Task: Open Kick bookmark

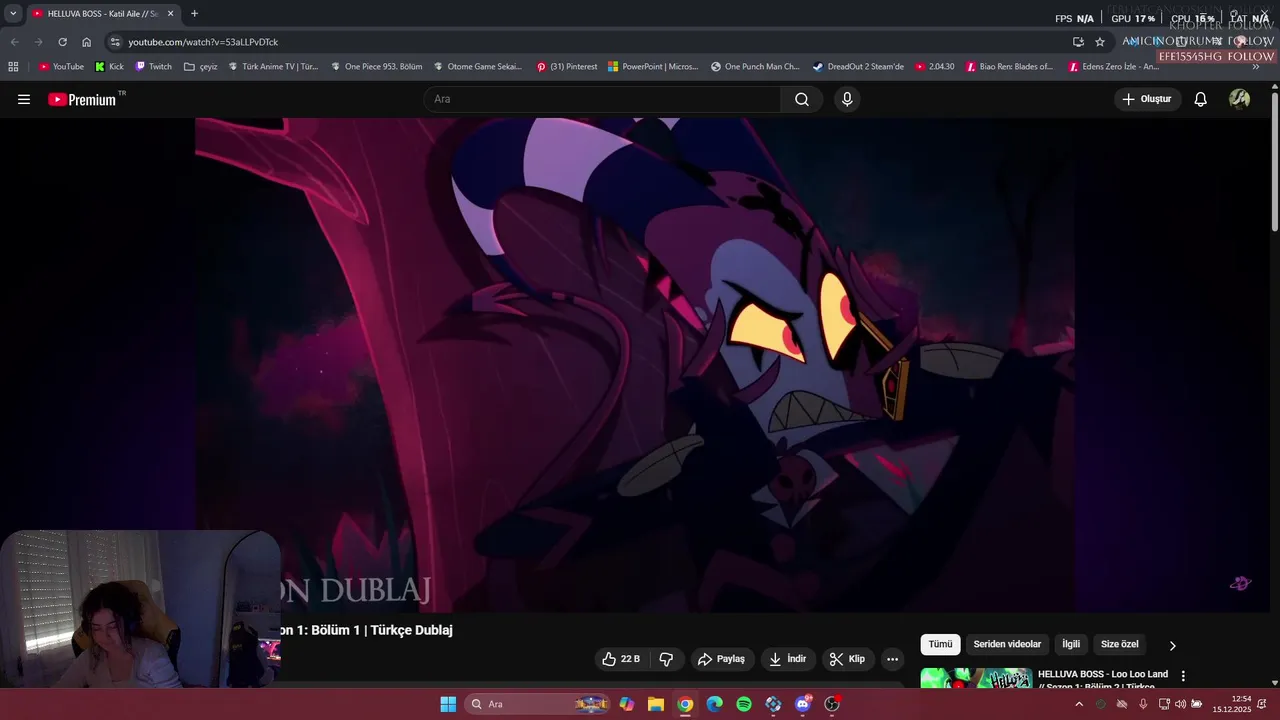Action: [x=109, y=67]
